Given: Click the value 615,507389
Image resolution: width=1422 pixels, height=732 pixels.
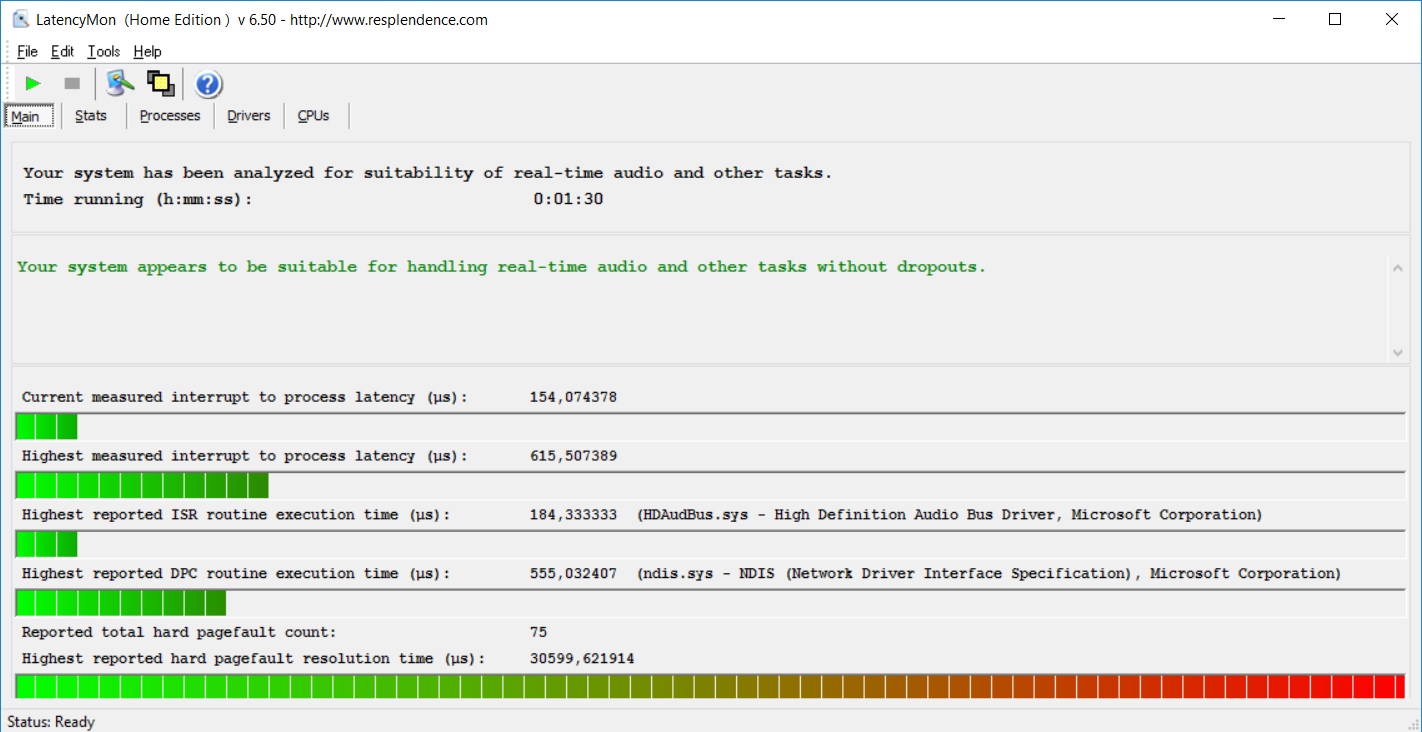Looking at the screenshot, I should point(573,456).
